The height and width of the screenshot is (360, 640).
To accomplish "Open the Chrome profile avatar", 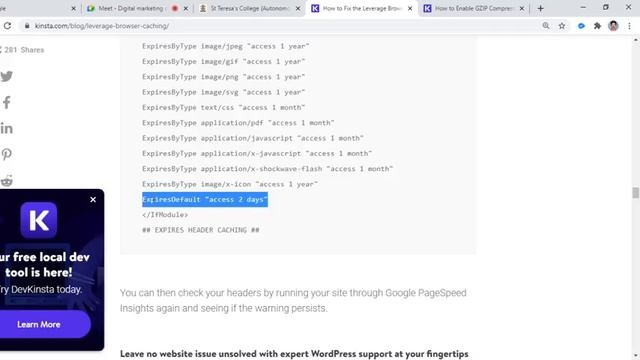I will [613, 26].
